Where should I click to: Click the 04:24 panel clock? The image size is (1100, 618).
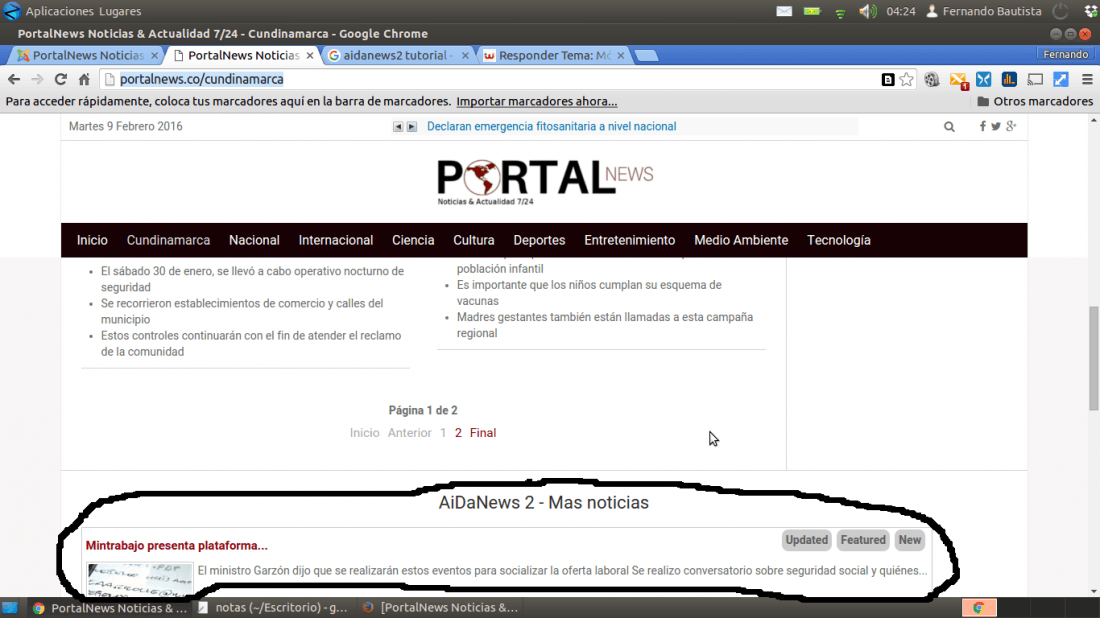901,11
